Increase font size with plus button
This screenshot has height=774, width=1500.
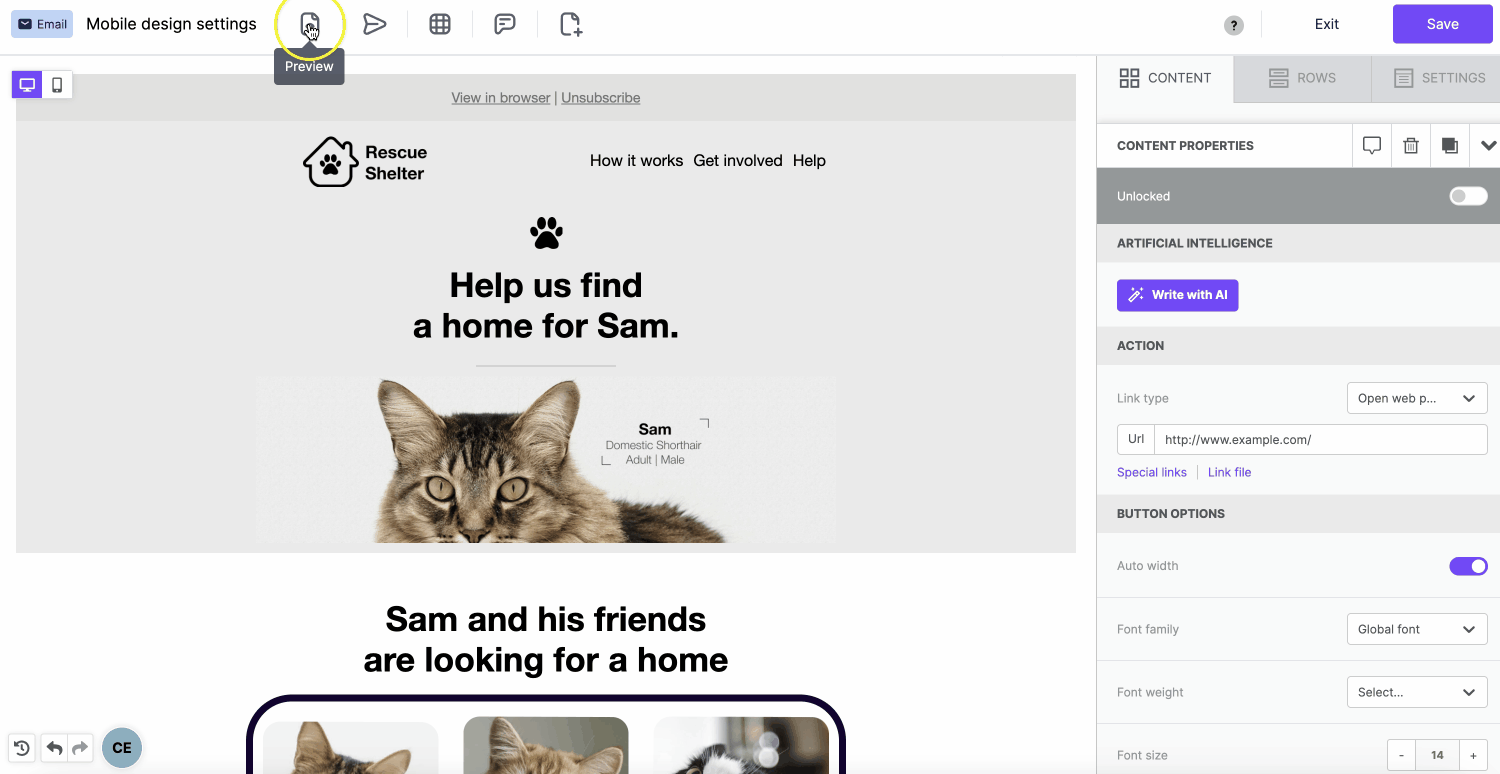[x=1473, y=755]
